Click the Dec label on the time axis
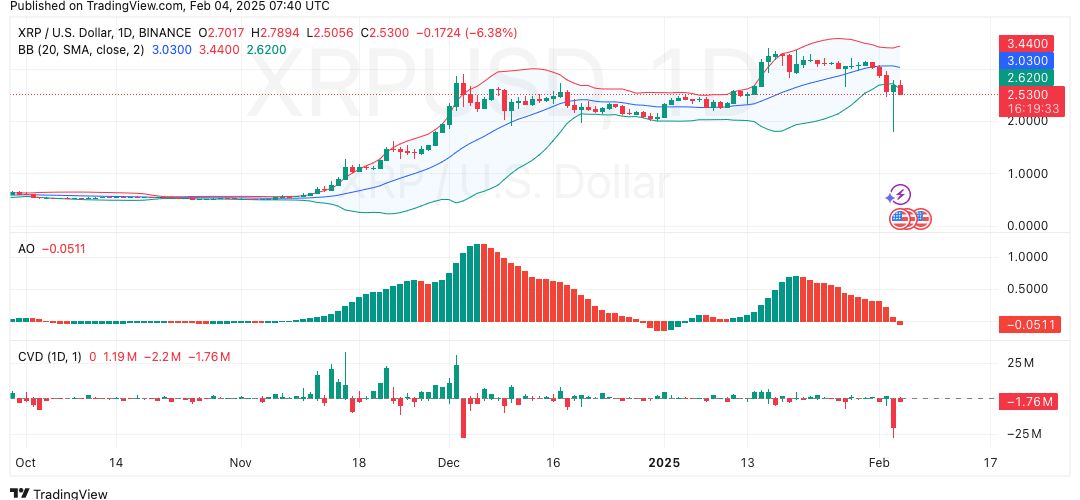 448,464
